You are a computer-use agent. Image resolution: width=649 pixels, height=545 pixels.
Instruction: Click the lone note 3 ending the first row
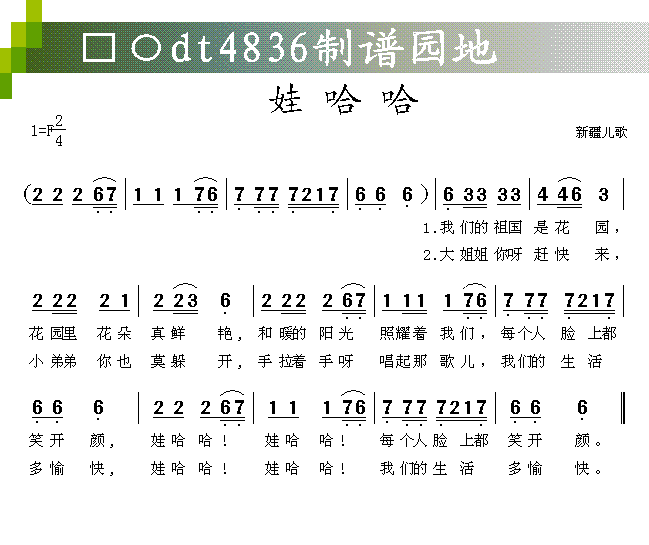(x=603, y=194)
